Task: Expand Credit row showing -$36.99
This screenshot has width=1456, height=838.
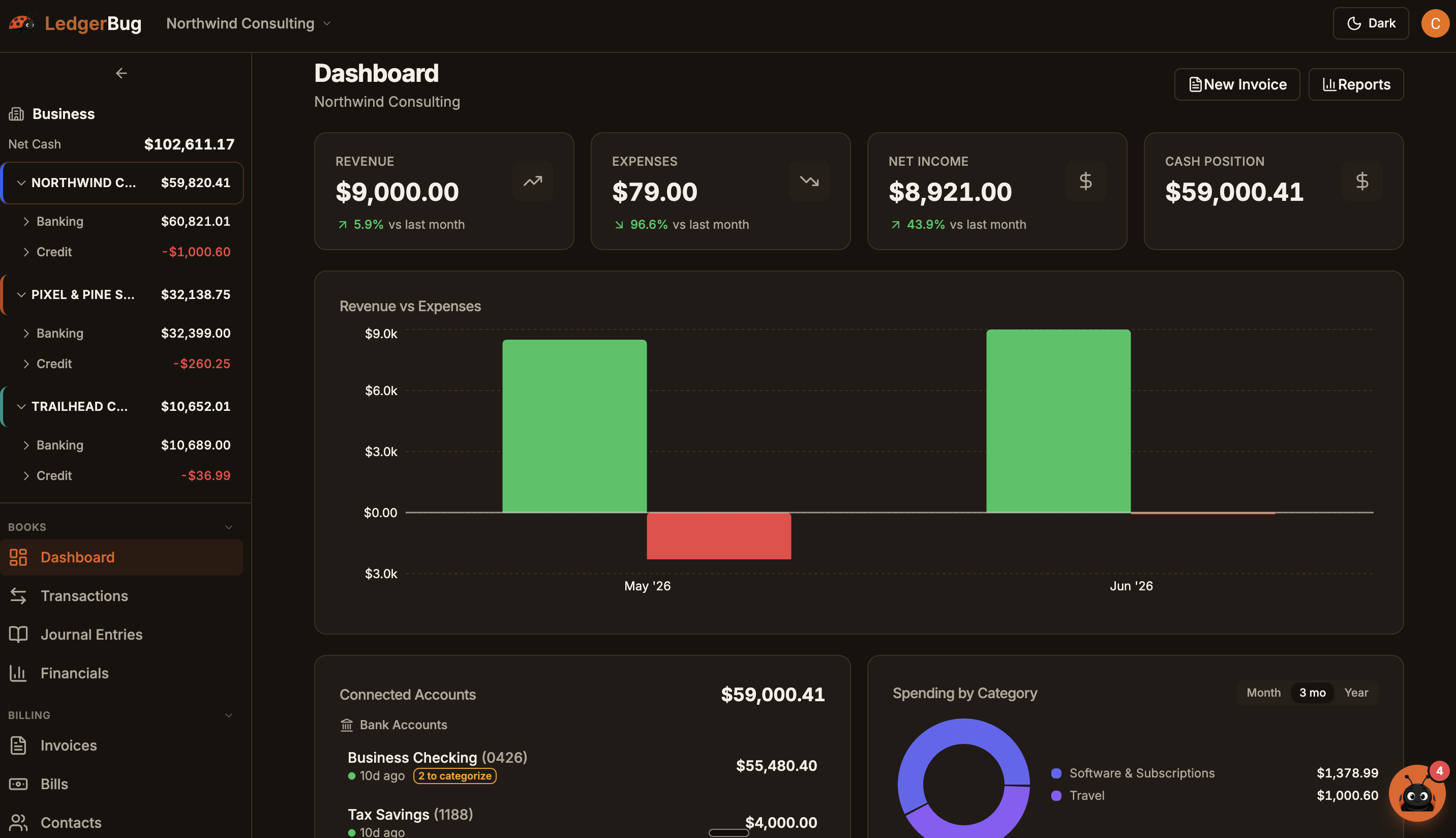Action: coord(26,476)
